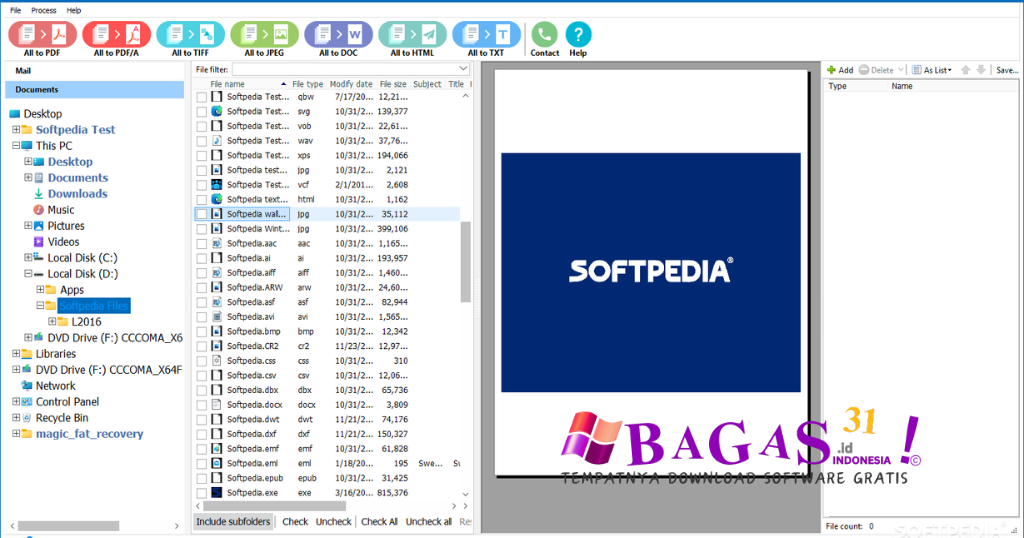
Task: Switch to the Documents tab
Action: (95, 89)
